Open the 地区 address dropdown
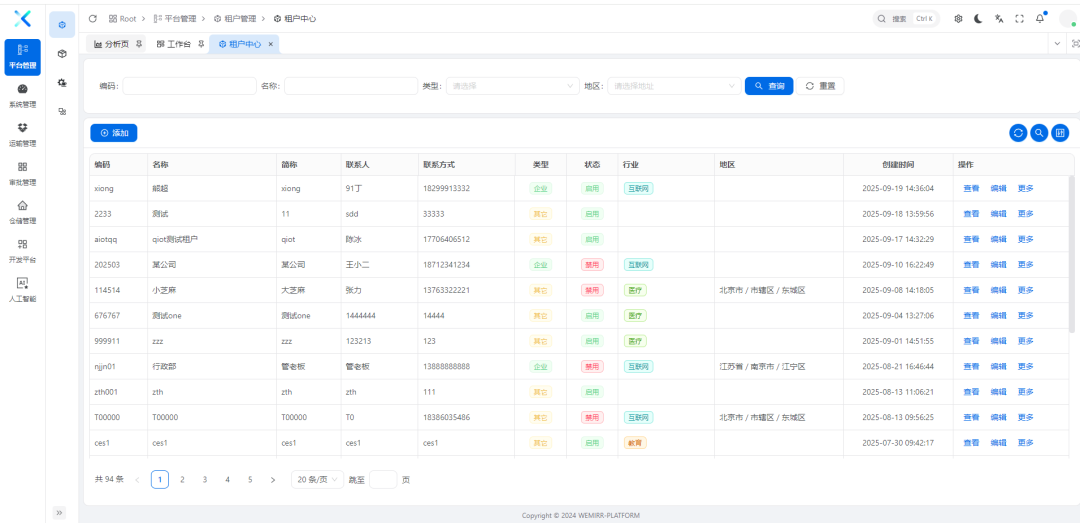1080x523 pixels. pyautogui.click(x=672, y=86)
